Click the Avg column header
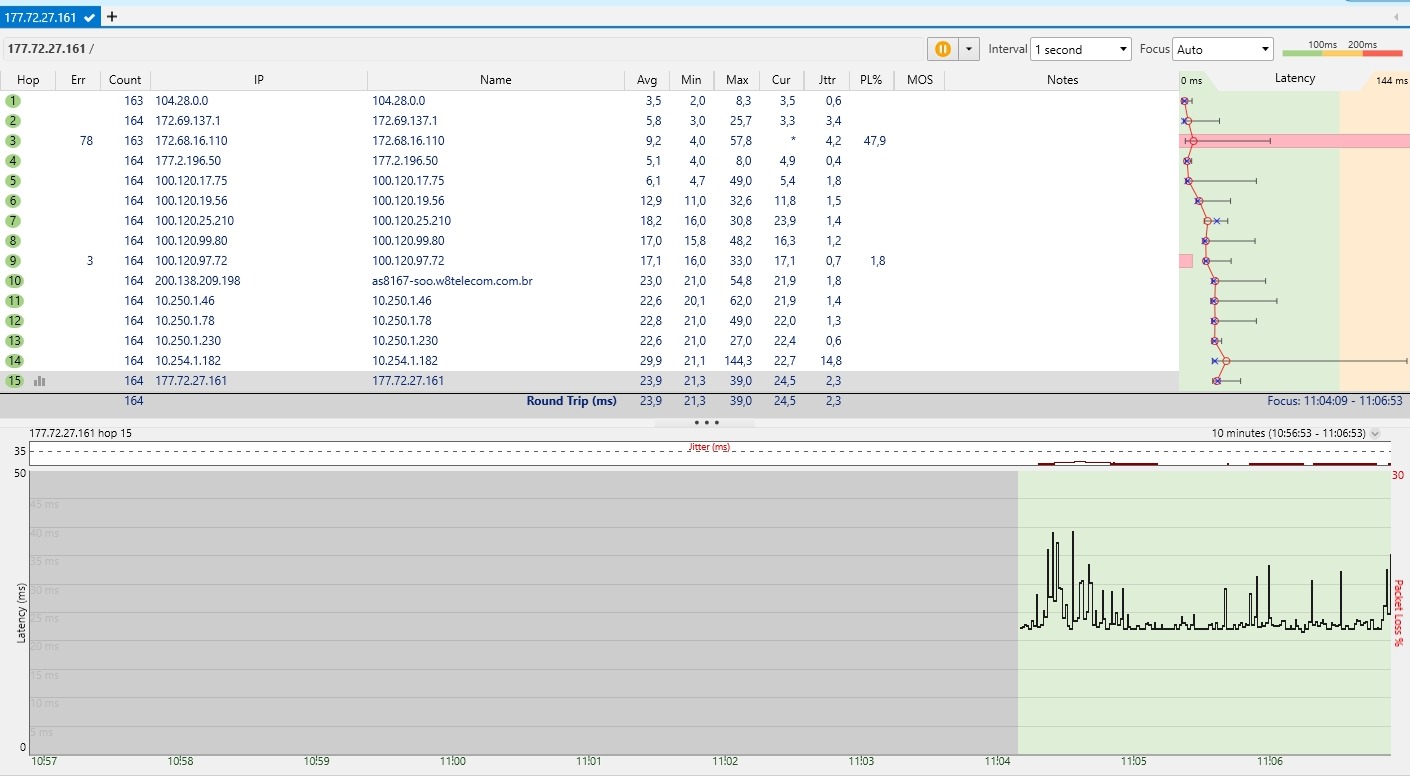1410x778 pixels. point(647,80)
